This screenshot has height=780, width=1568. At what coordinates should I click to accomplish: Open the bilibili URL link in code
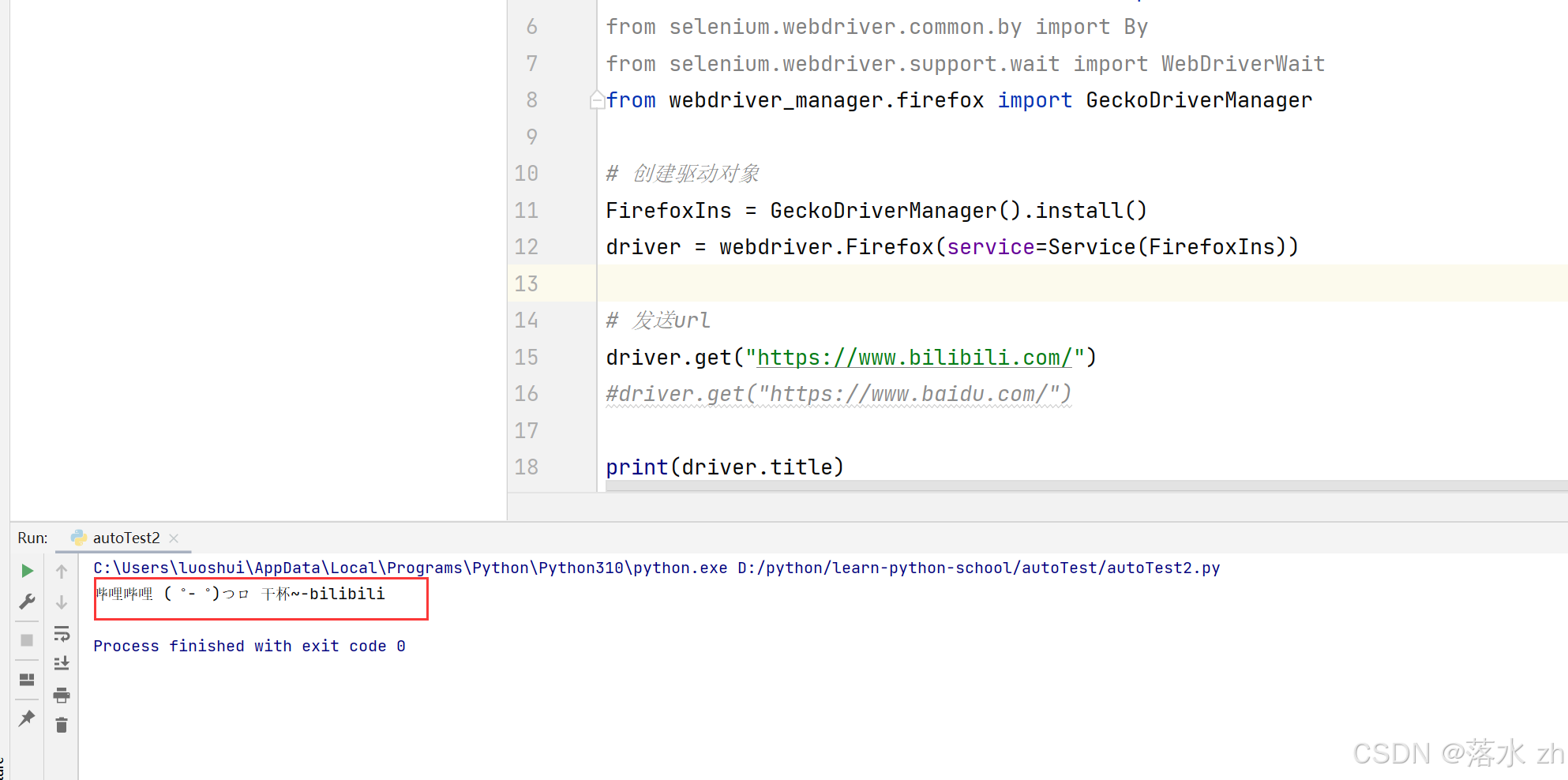tap(914, 358)
